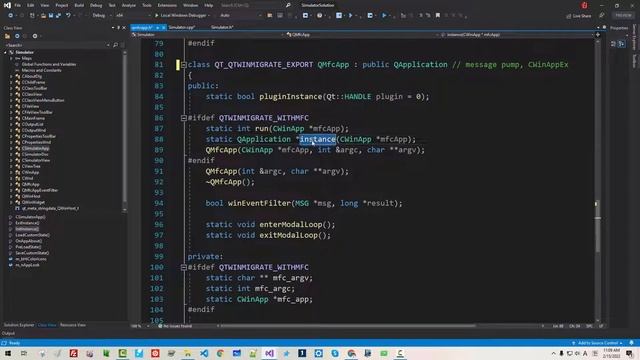Select Global Functions and Variables item
The width and height of the screenshot is (640, 360).
tap(49, 64)
